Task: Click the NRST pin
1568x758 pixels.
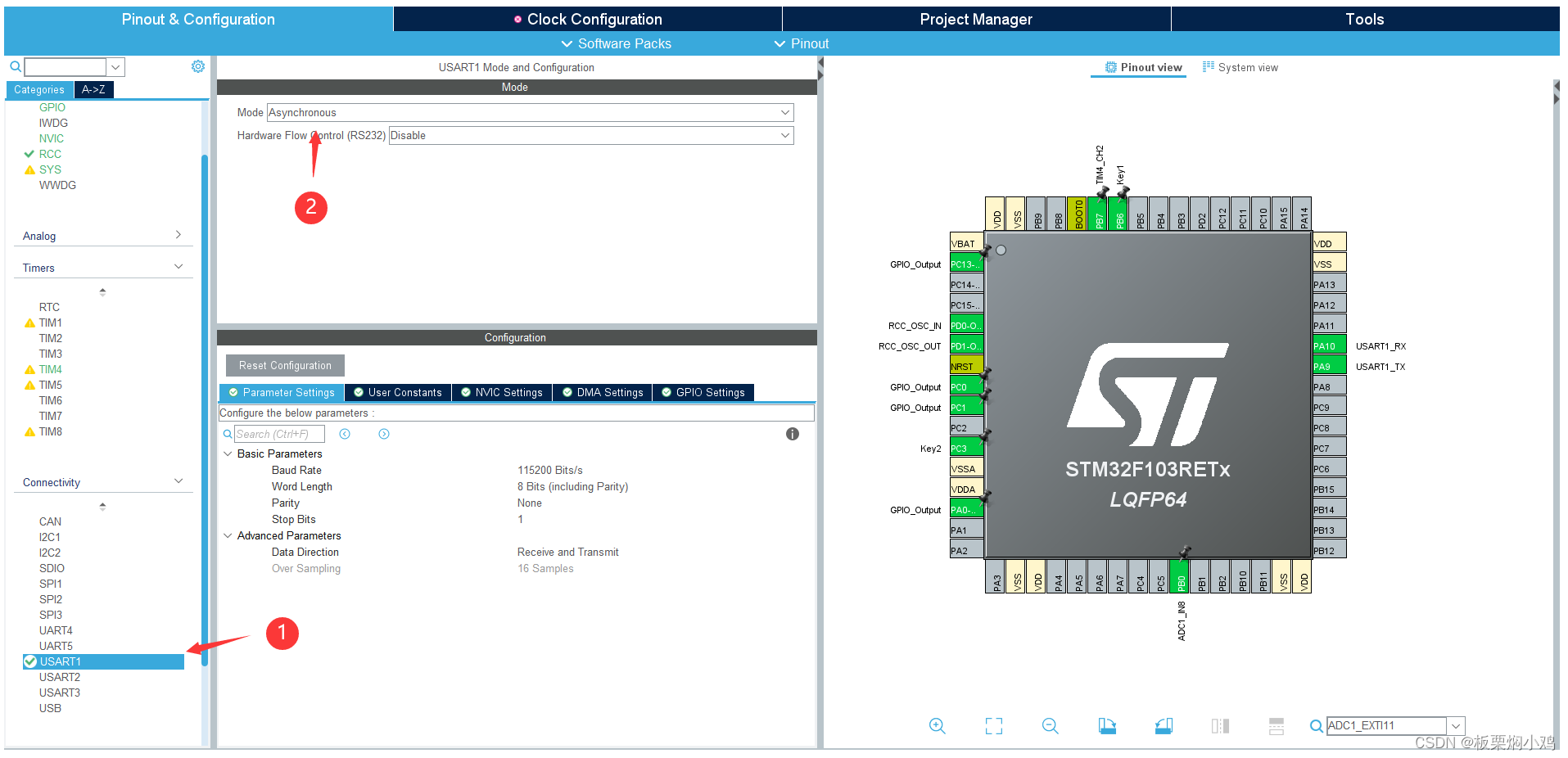Action: point(966,366)
